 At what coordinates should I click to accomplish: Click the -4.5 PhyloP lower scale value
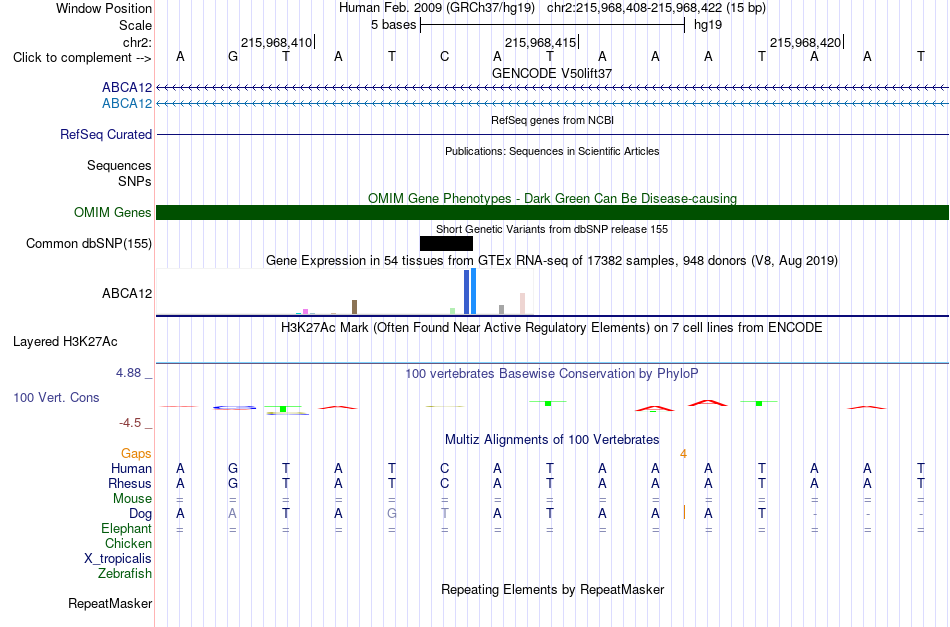(130, 423)
